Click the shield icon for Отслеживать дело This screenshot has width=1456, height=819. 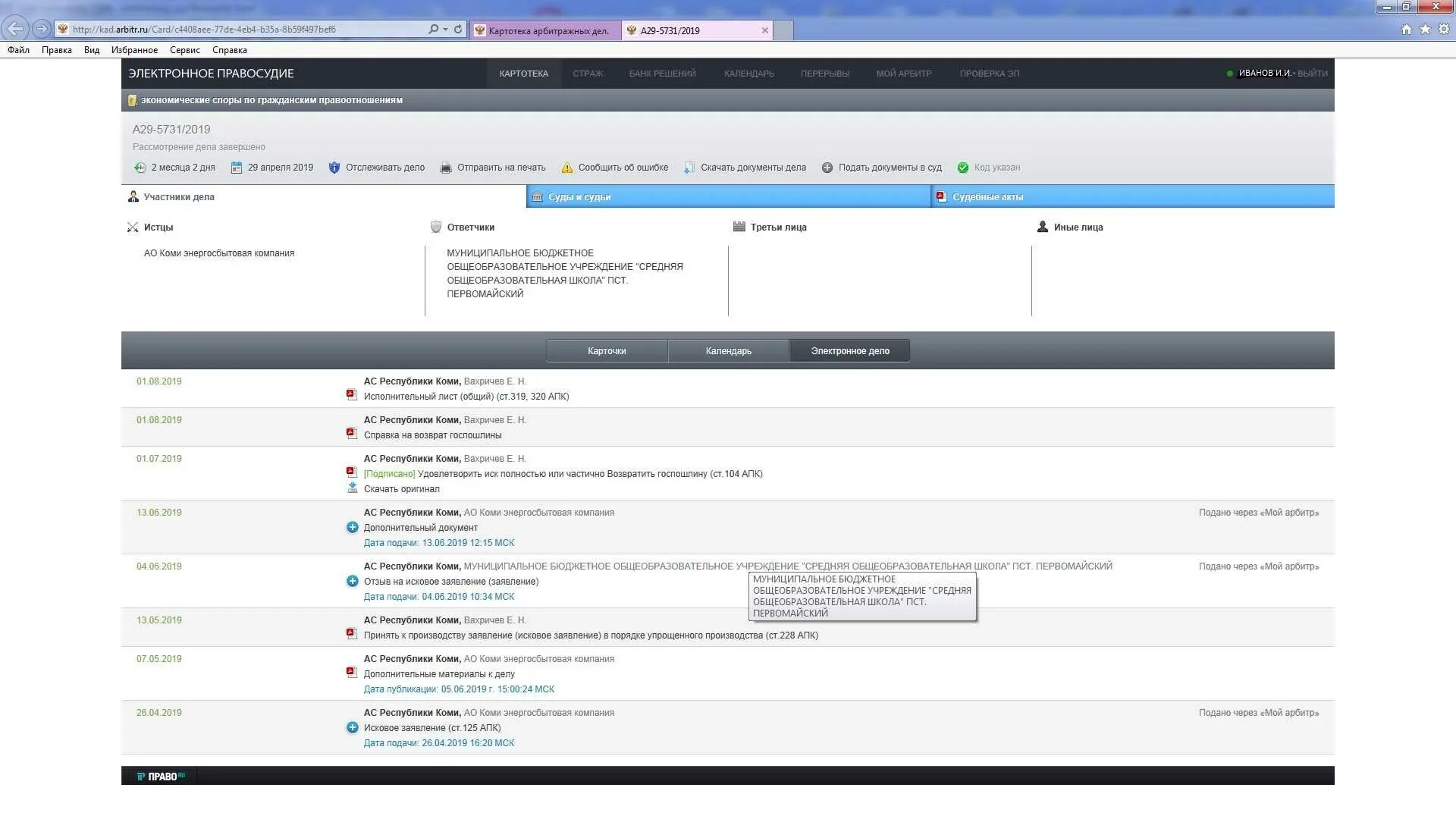(x=334, y=168)
